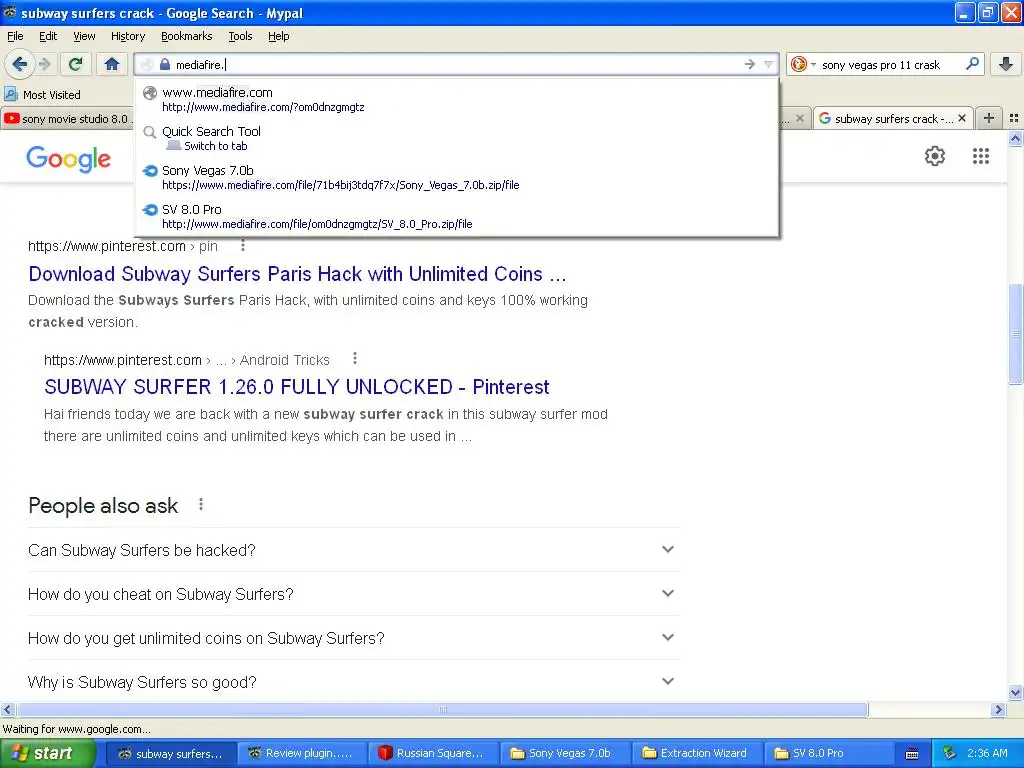Image resolution: width=1024 pixels, height=768 pixels.
Task: Open Extraction Wizard taskbar button
Action: pos(697,753)
